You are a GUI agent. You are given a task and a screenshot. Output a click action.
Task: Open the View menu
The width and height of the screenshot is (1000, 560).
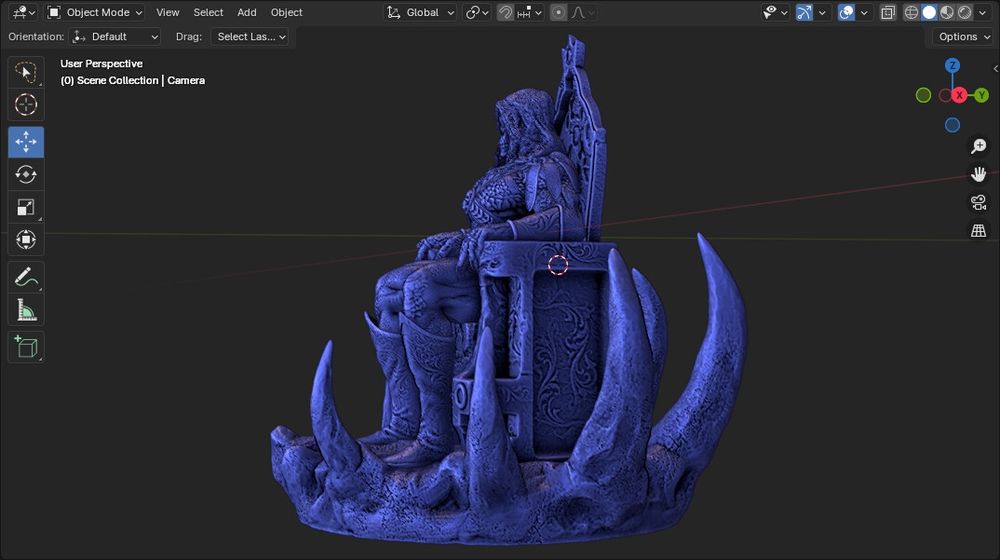pos(168,13)
